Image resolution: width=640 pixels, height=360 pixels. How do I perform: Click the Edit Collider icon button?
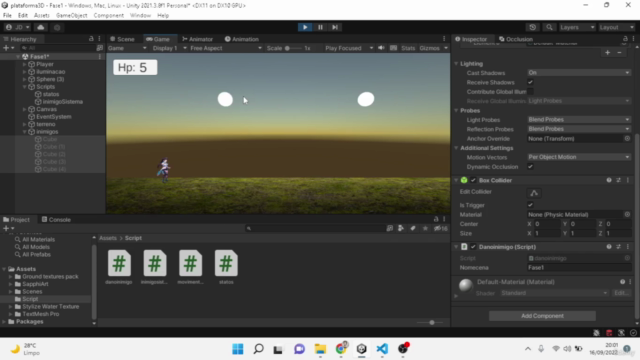pyautogui.click(x=534, y=193)
